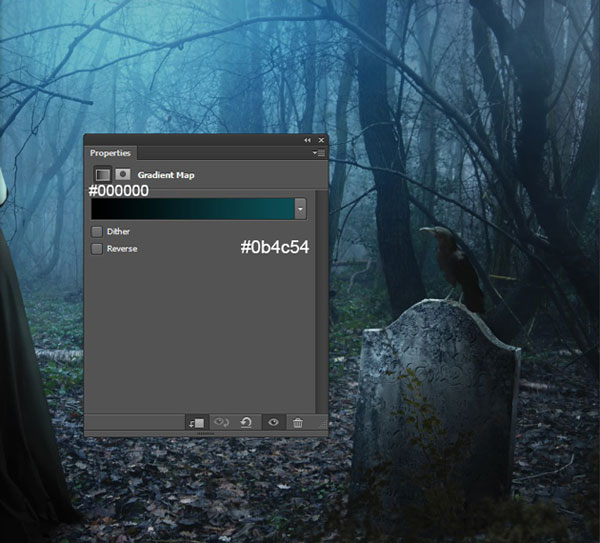
Task: Click the Gradient Map title text
Action: [166, 175]
